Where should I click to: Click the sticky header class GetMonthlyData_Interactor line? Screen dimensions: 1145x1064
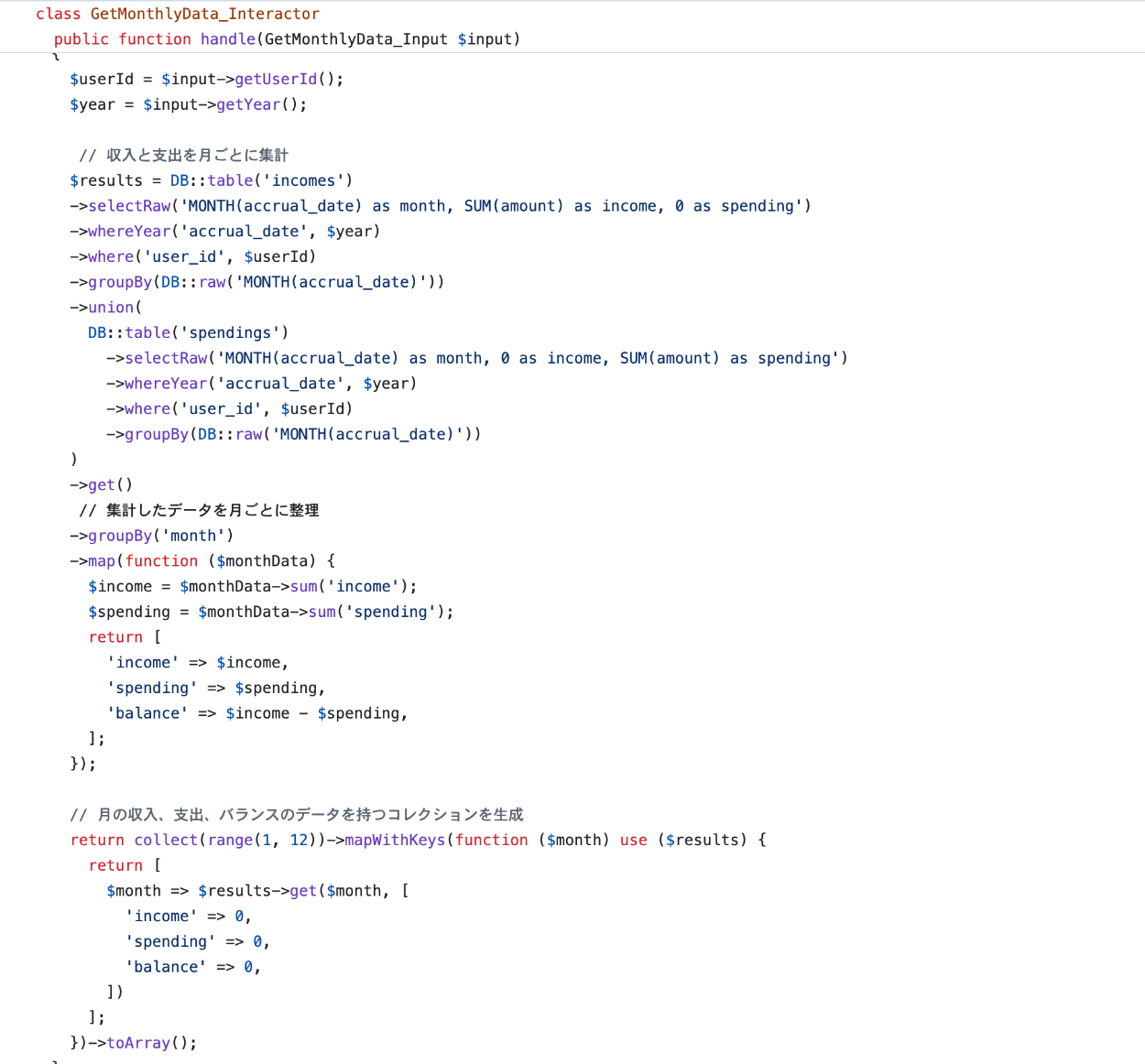tap(178, 14)
